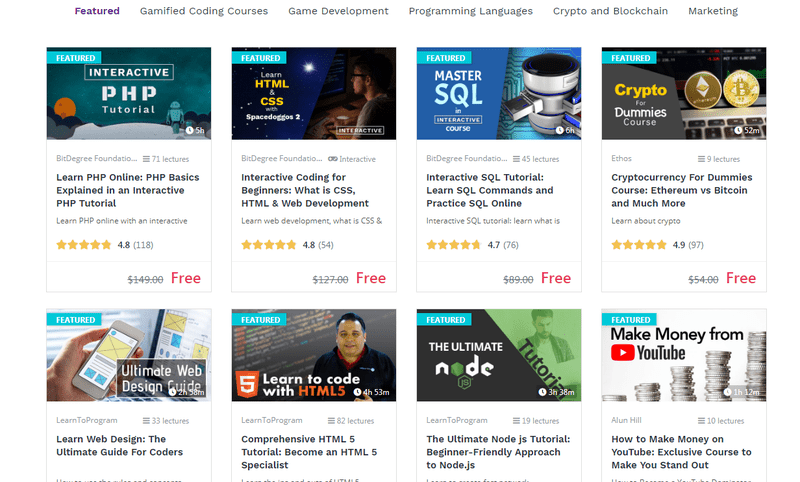Click the crossed-out $54.00 price

tap(703, 280)
